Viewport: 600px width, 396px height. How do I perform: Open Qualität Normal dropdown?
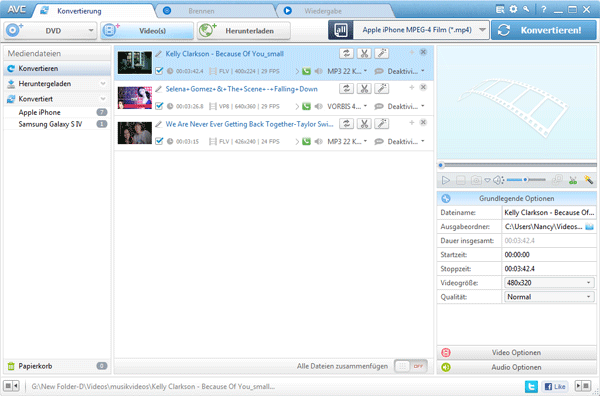(549, 297)
